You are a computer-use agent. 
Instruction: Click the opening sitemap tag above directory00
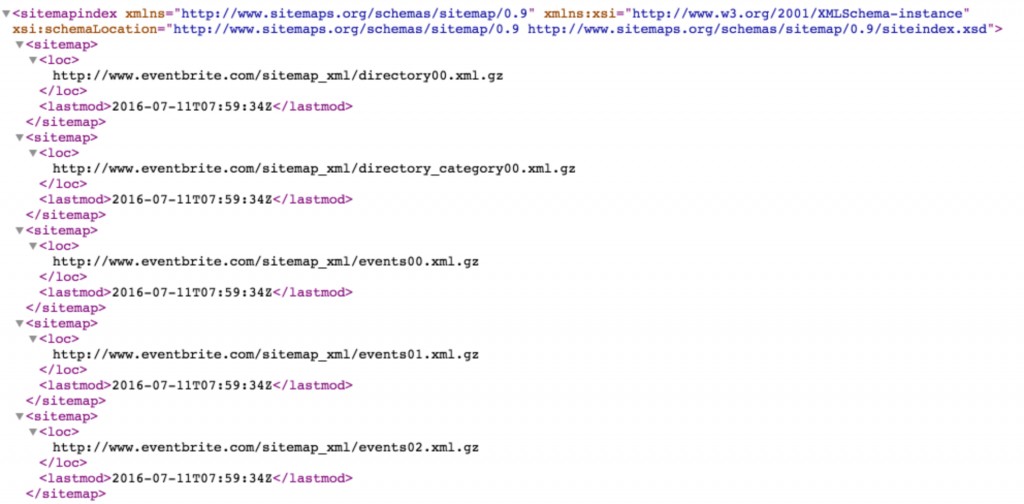(x=62, y=45)
